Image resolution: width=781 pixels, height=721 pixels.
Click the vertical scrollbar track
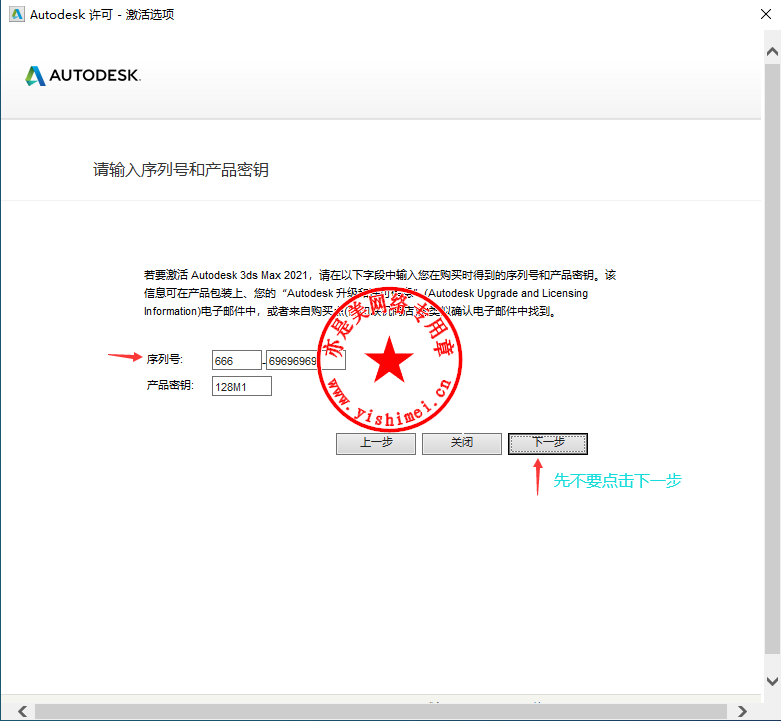point(772,359)
